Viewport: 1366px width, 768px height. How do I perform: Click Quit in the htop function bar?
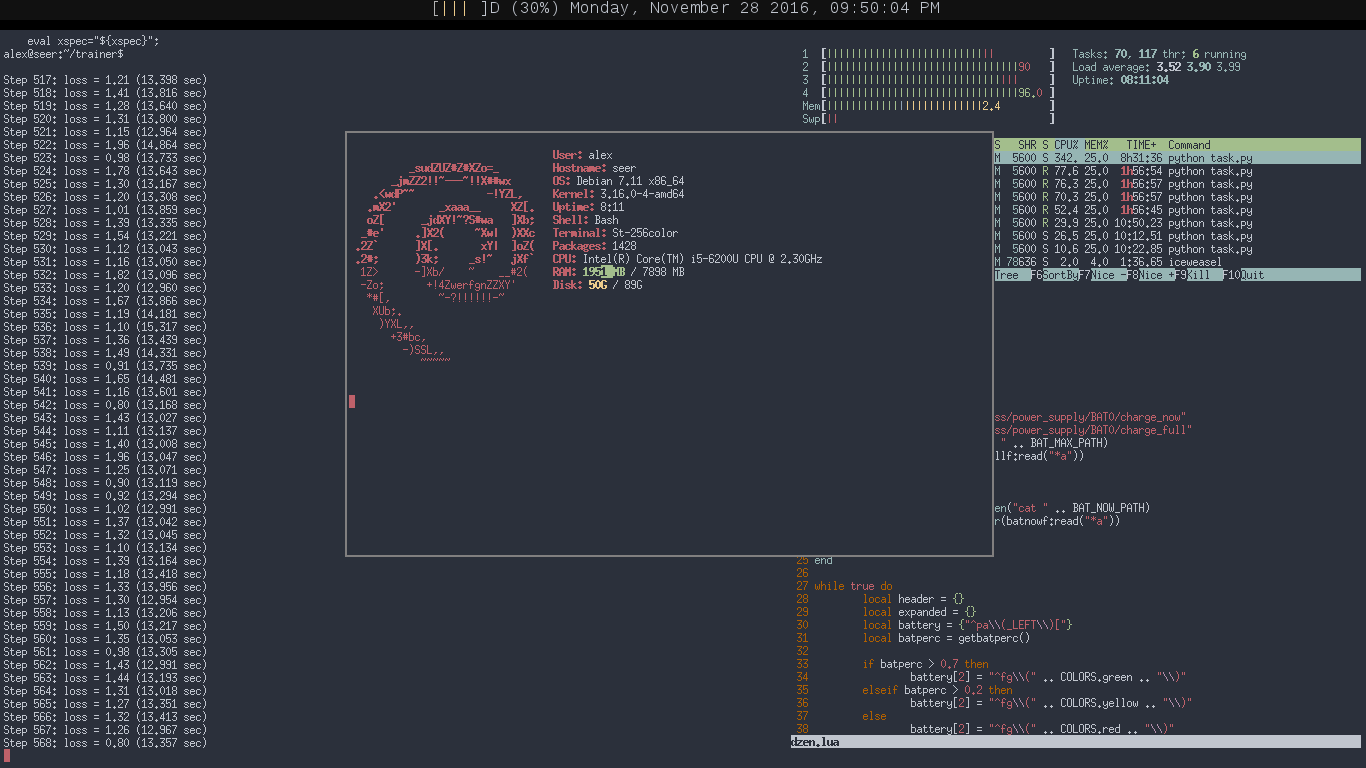(1252, 275)
